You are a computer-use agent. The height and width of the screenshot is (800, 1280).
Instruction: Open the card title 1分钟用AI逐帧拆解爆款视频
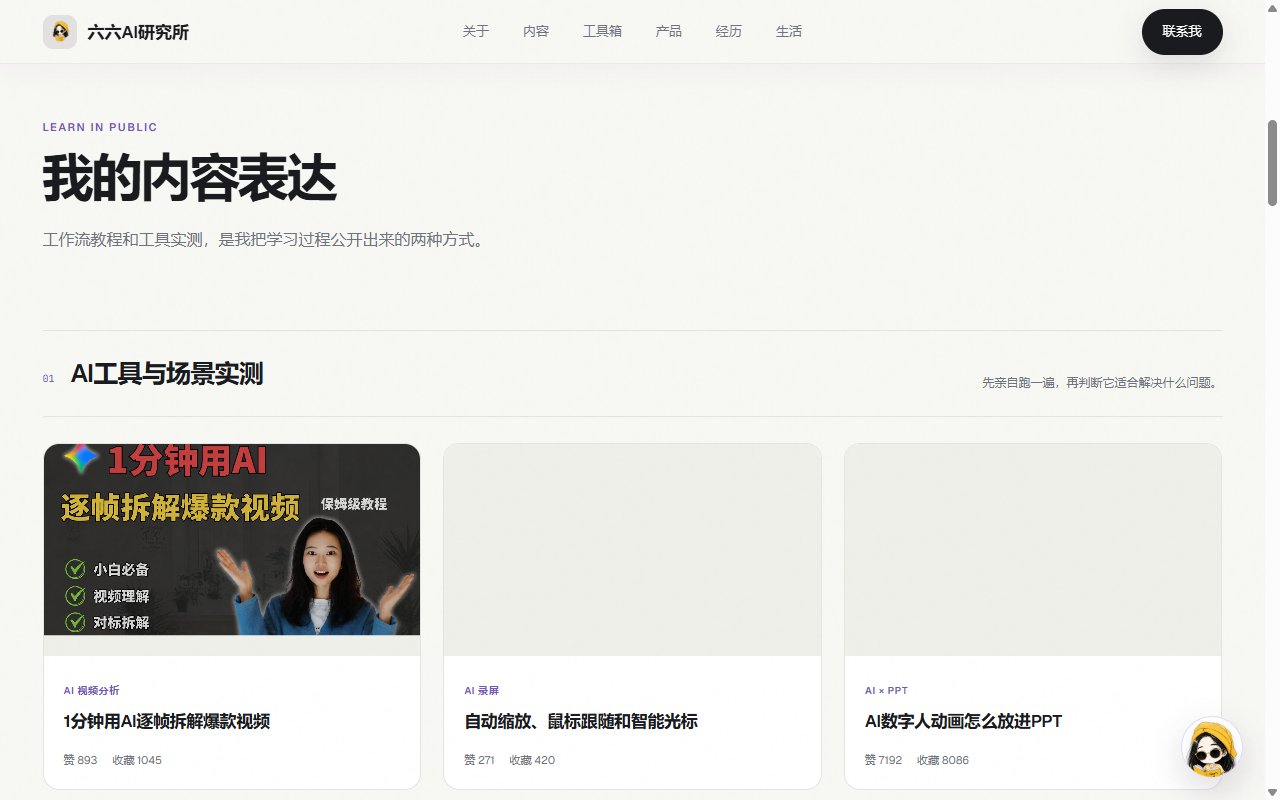(167, 721)
